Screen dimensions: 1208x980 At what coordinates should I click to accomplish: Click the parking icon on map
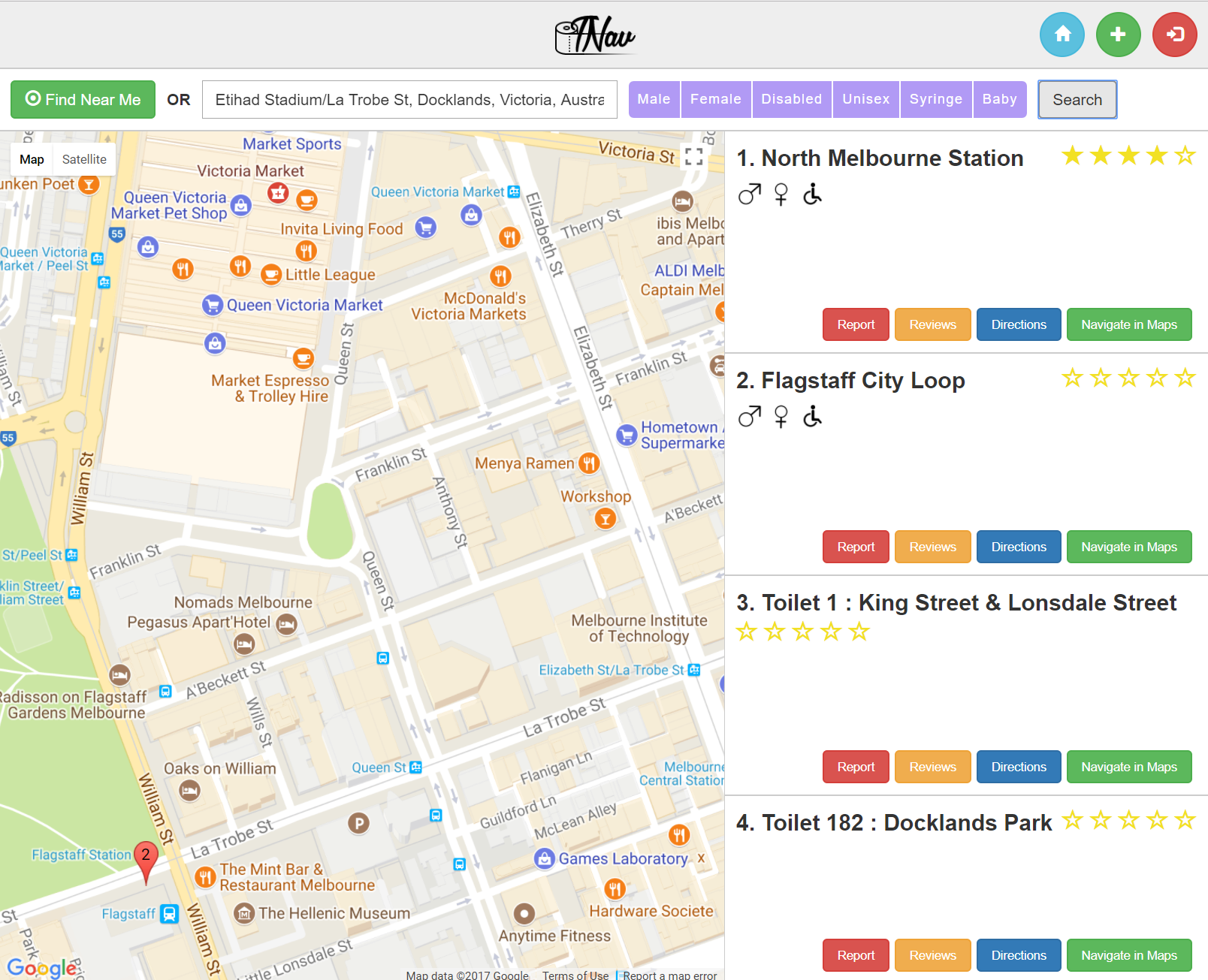(359, 824)
